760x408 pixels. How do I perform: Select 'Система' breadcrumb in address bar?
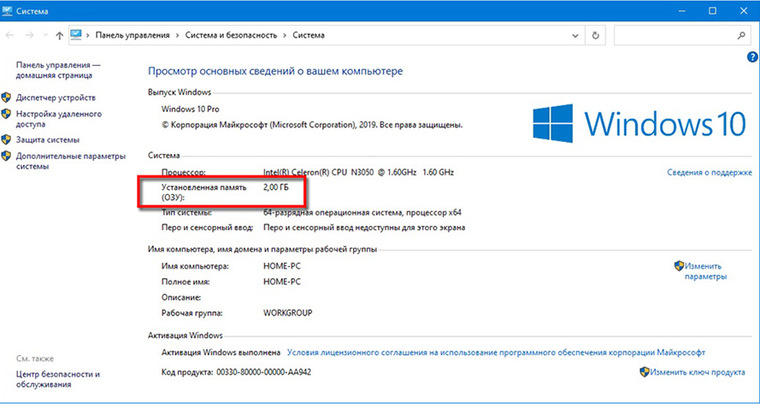(309, 35)
